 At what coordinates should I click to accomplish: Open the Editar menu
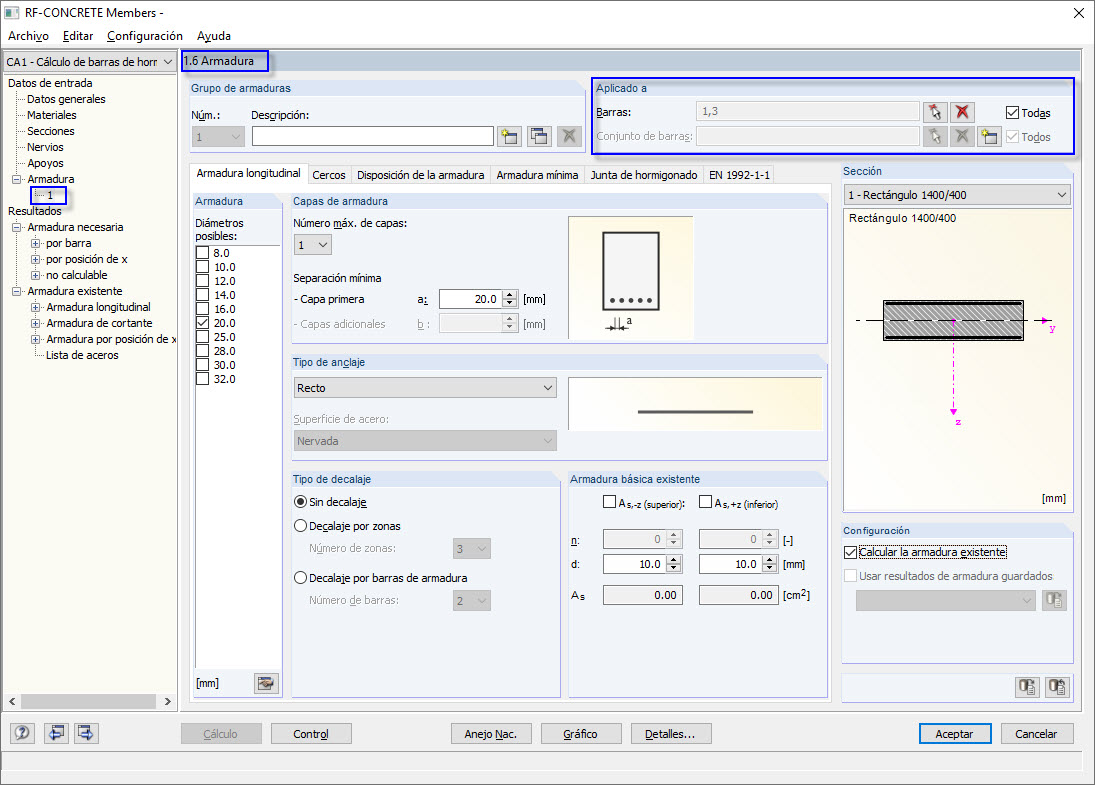click(x=78, y=36)
